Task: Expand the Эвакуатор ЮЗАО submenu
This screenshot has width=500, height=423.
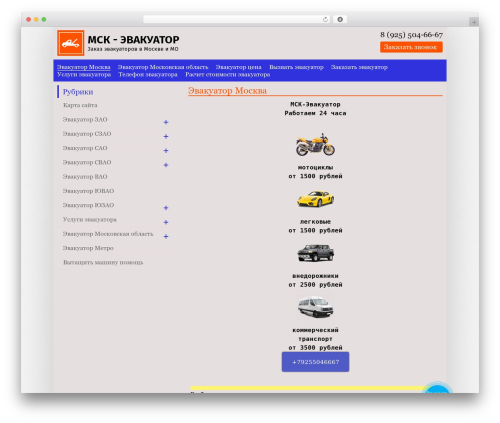Action: (x=166, y=208)
